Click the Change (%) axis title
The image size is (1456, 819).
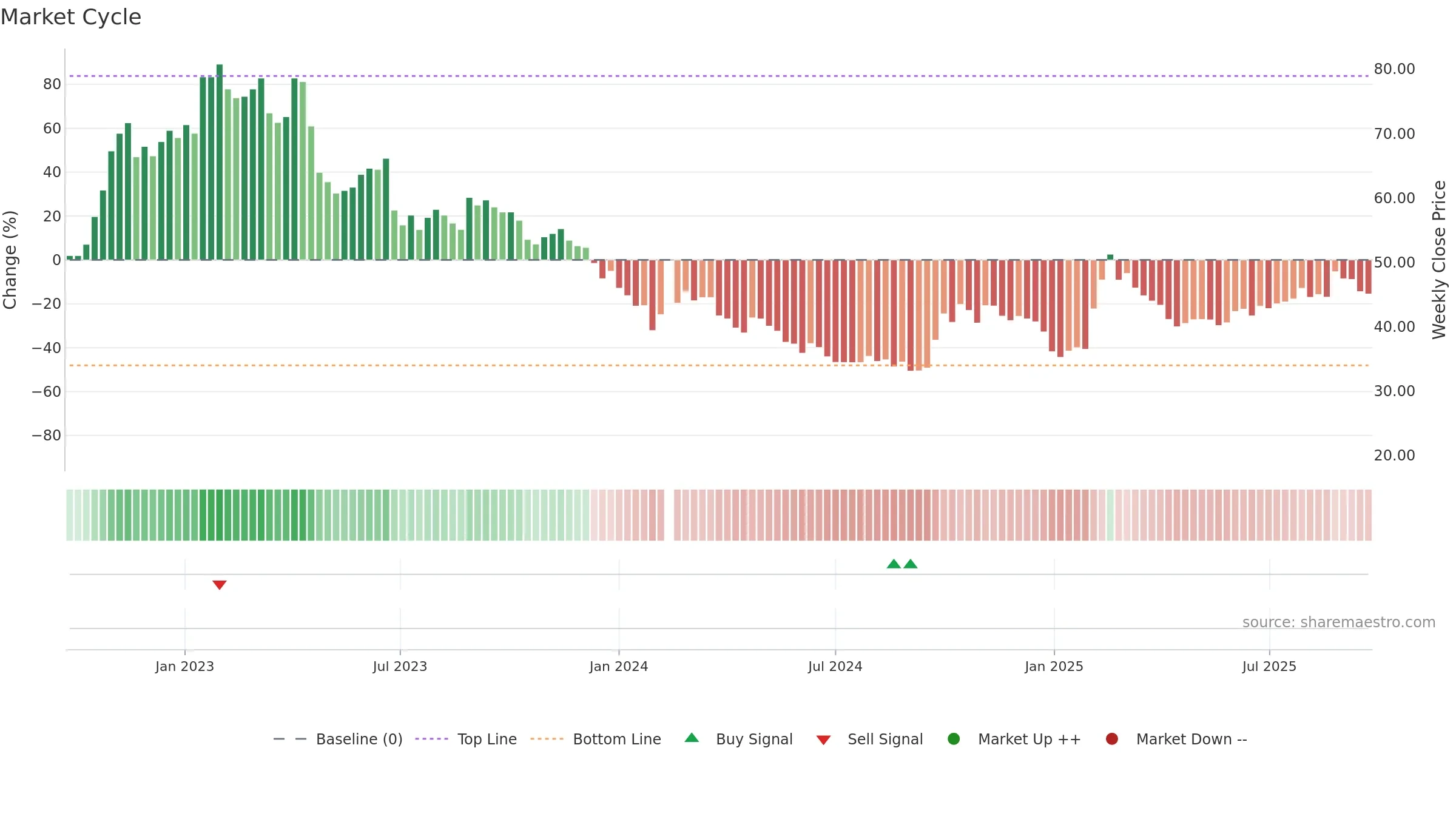coord(10,260)
